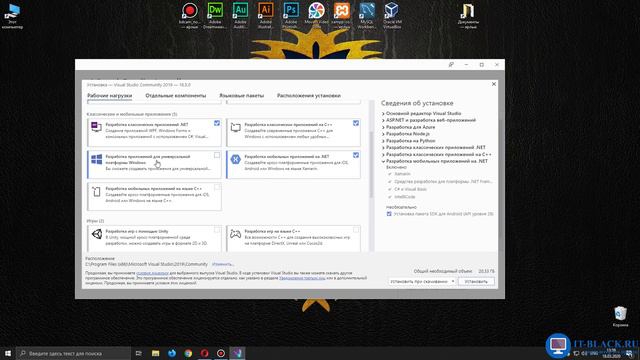Open the Adobe Dreamweaver desktop shortcut
This screenshot has width=640, height=360.
tap(215, 15)
